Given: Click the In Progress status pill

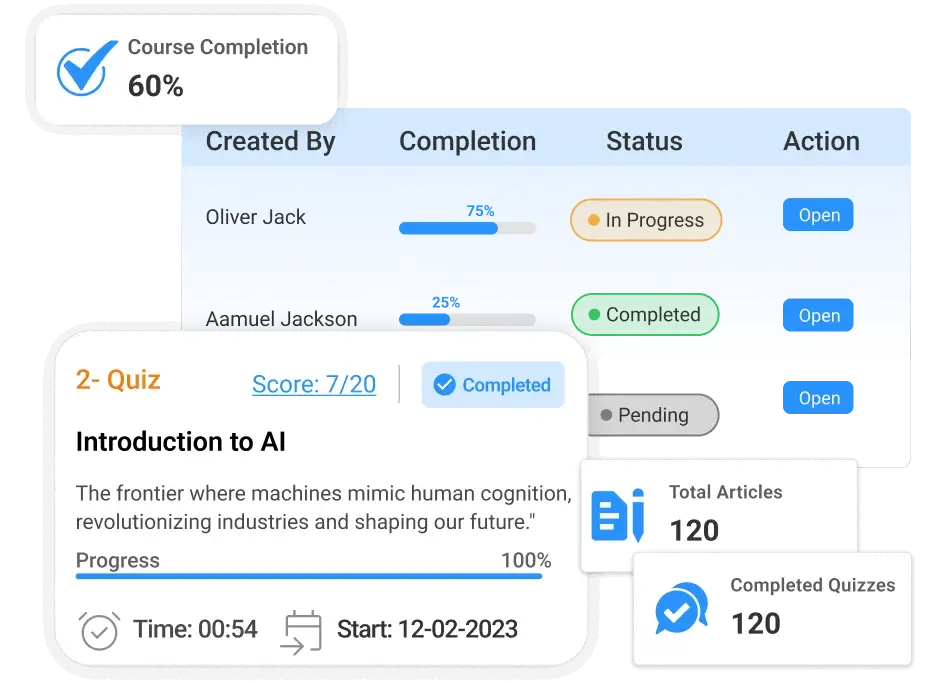Looking at the screenshot, I should click(x=646, y=220).
